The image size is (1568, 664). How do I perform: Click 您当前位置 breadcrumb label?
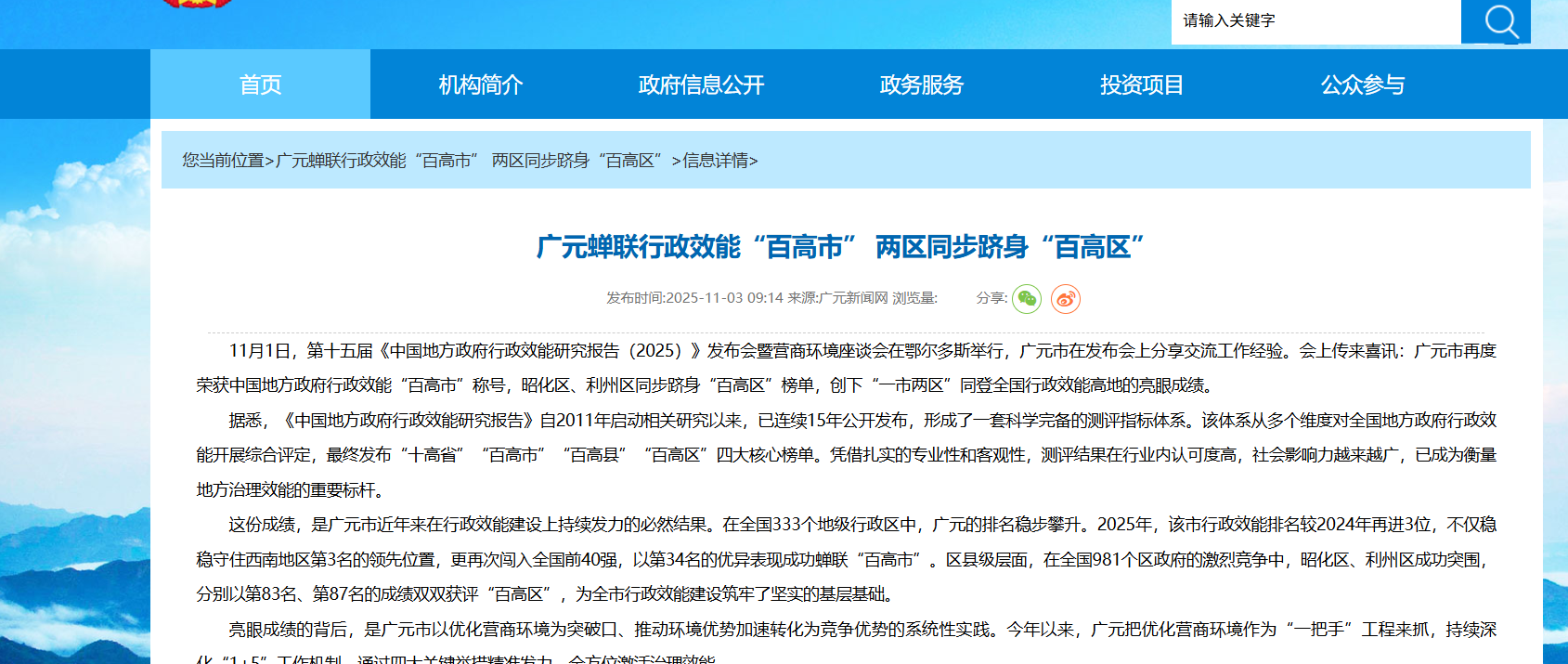[223, 161]
